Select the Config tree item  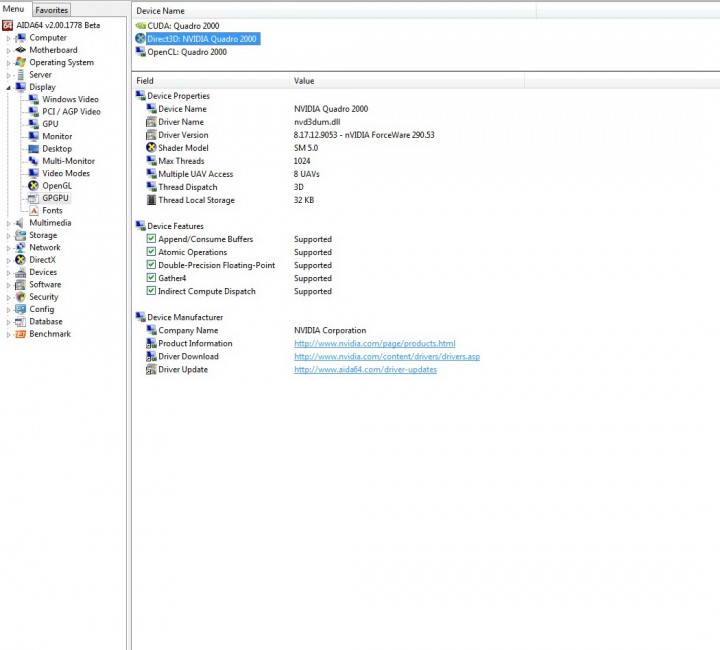[x=42, y=309]
